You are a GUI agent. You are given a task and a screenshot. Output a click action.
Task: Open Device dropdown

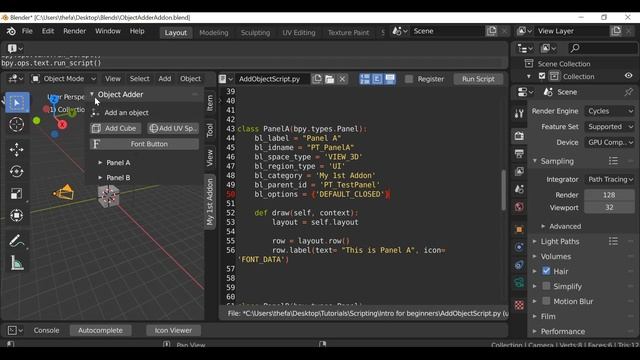coord(610,142)
